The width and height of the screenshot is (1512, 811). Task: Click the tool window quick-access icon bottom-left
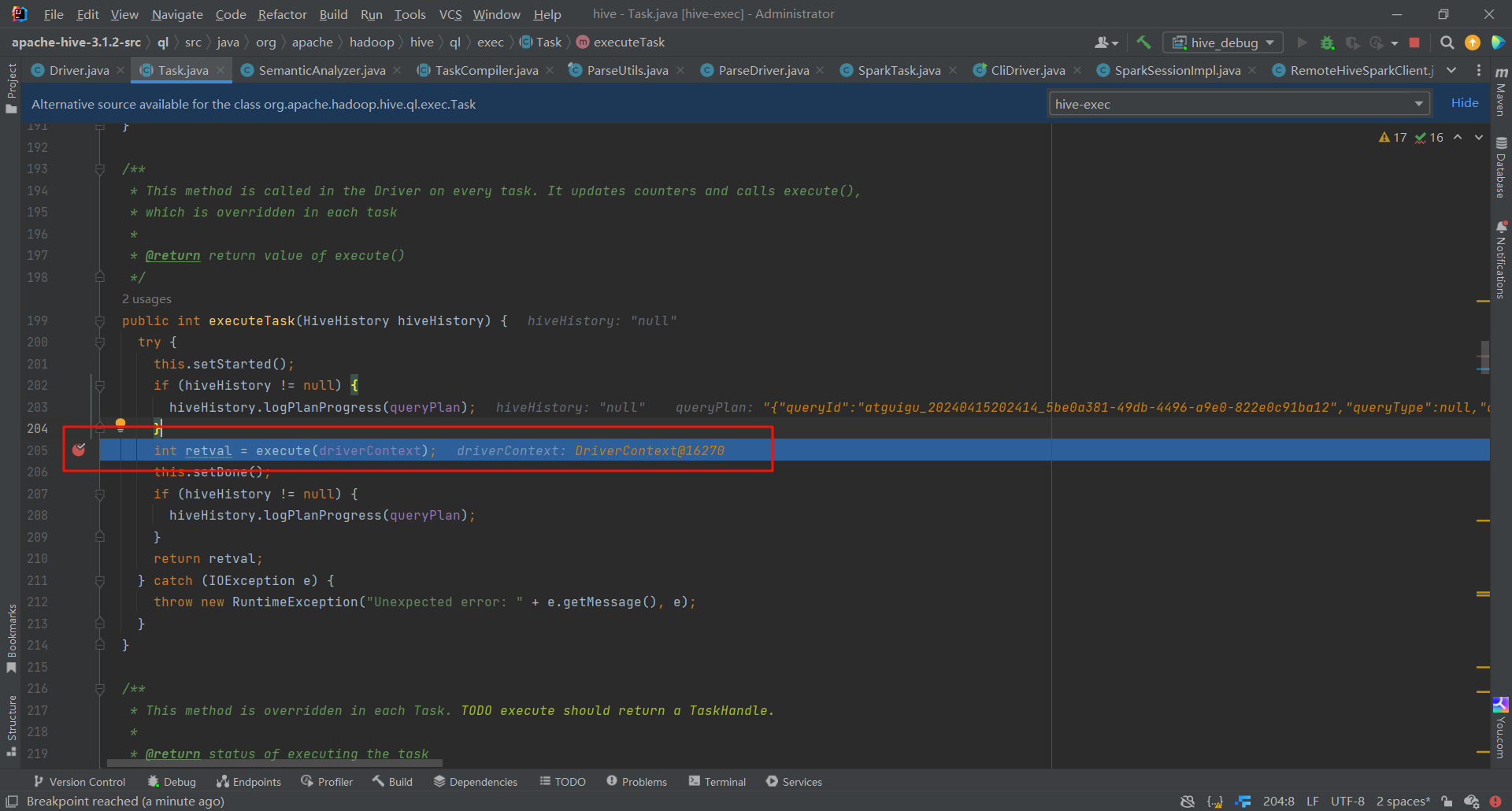(12, 802)
